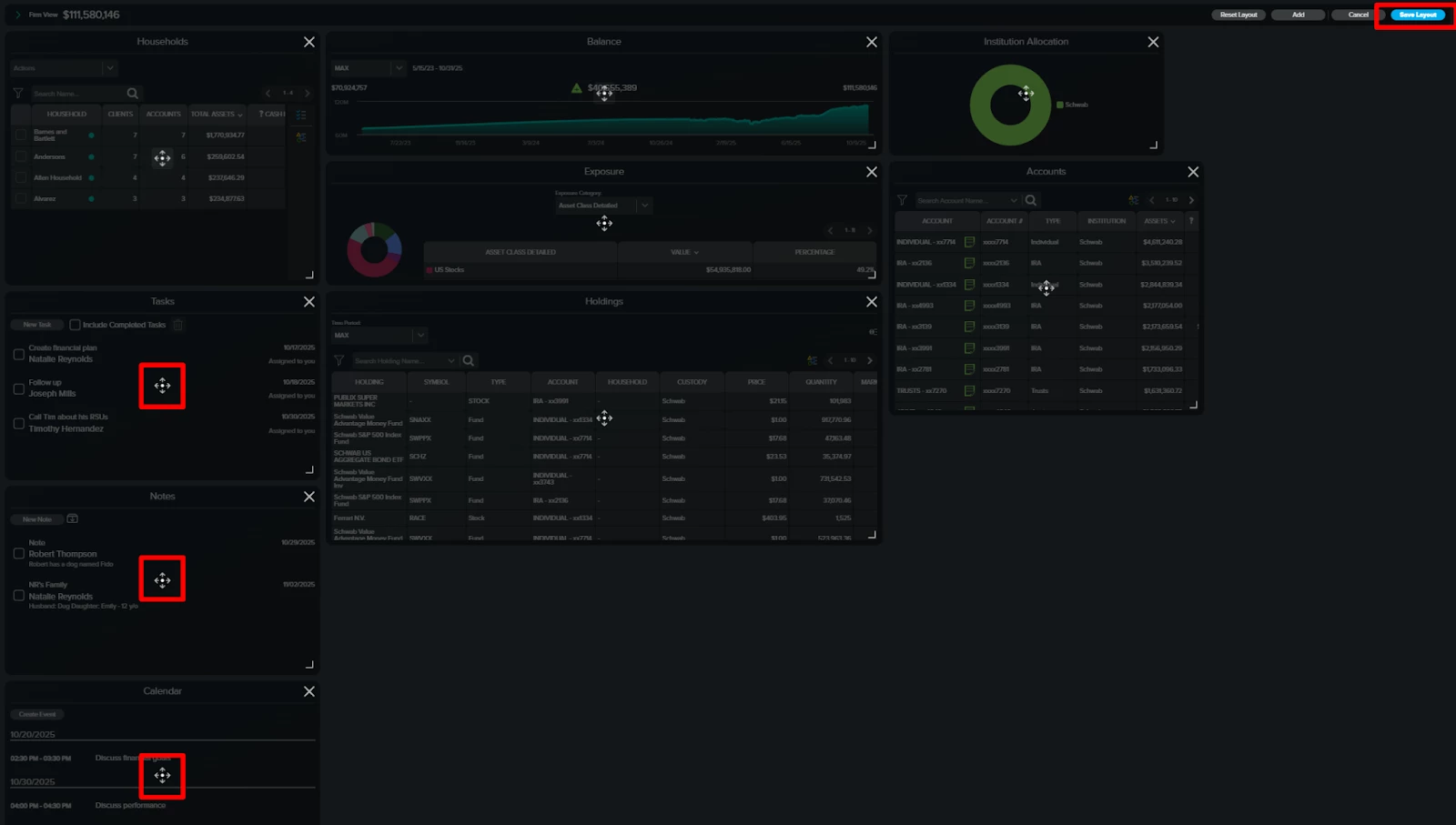The image size is (1456, 825).
Task: Click the US Stocks red color swatch
Action: 430,270
